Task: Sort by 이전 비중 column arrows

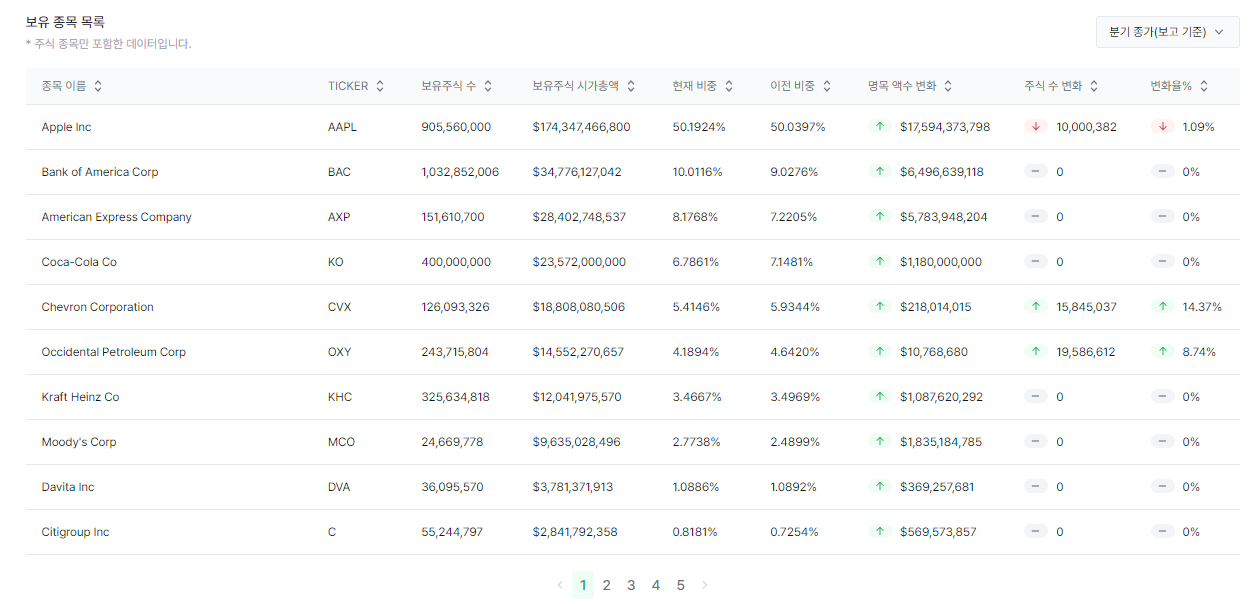Action: click(827, 86)
